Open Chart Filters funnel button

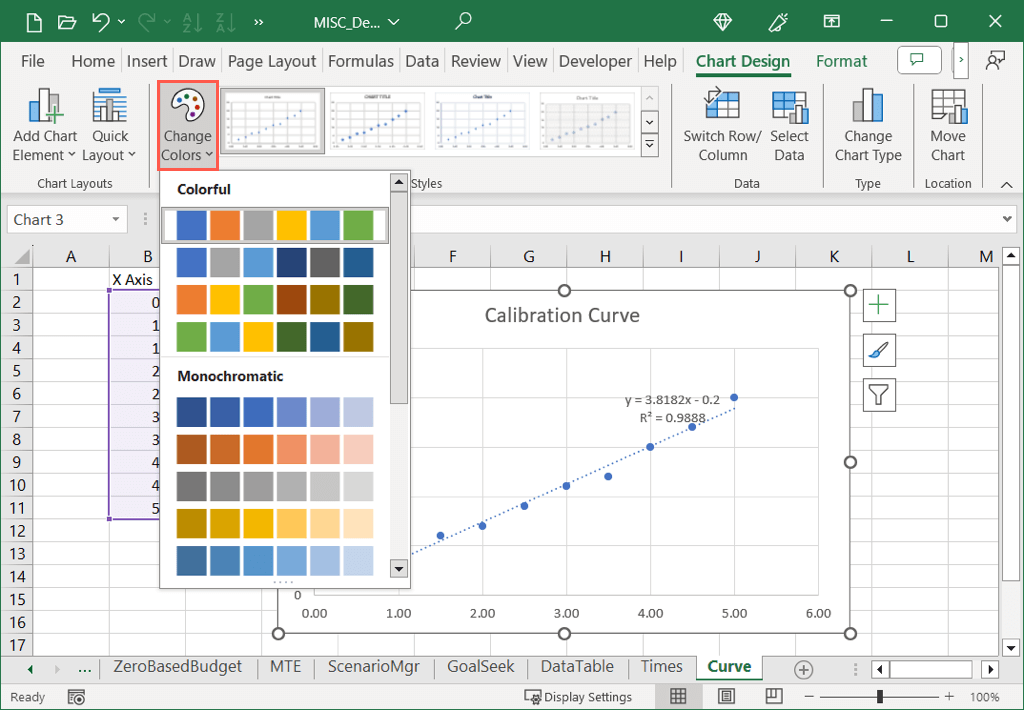[879, 395]
